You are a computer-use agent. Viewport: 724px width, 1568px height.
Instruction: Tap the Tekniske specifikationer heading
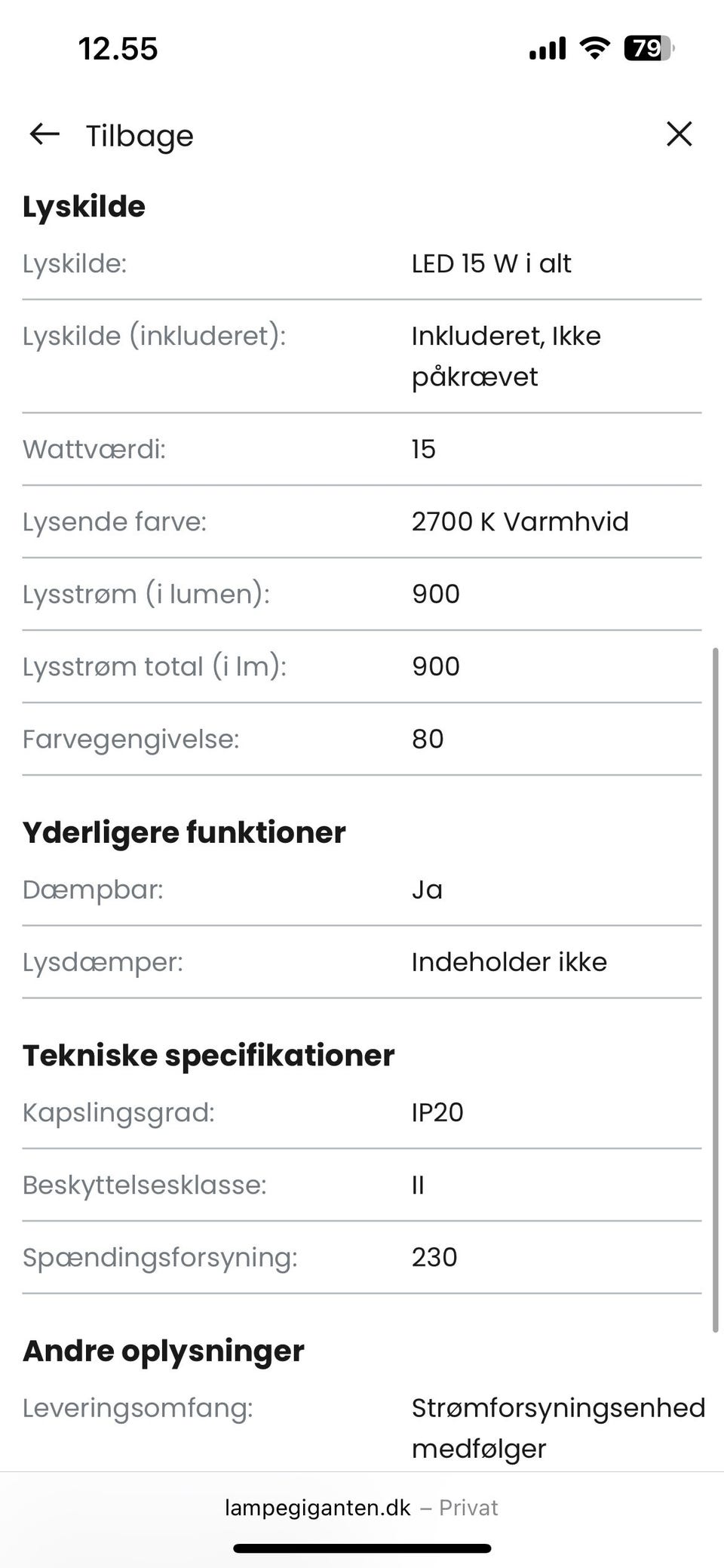point(208,1055)
